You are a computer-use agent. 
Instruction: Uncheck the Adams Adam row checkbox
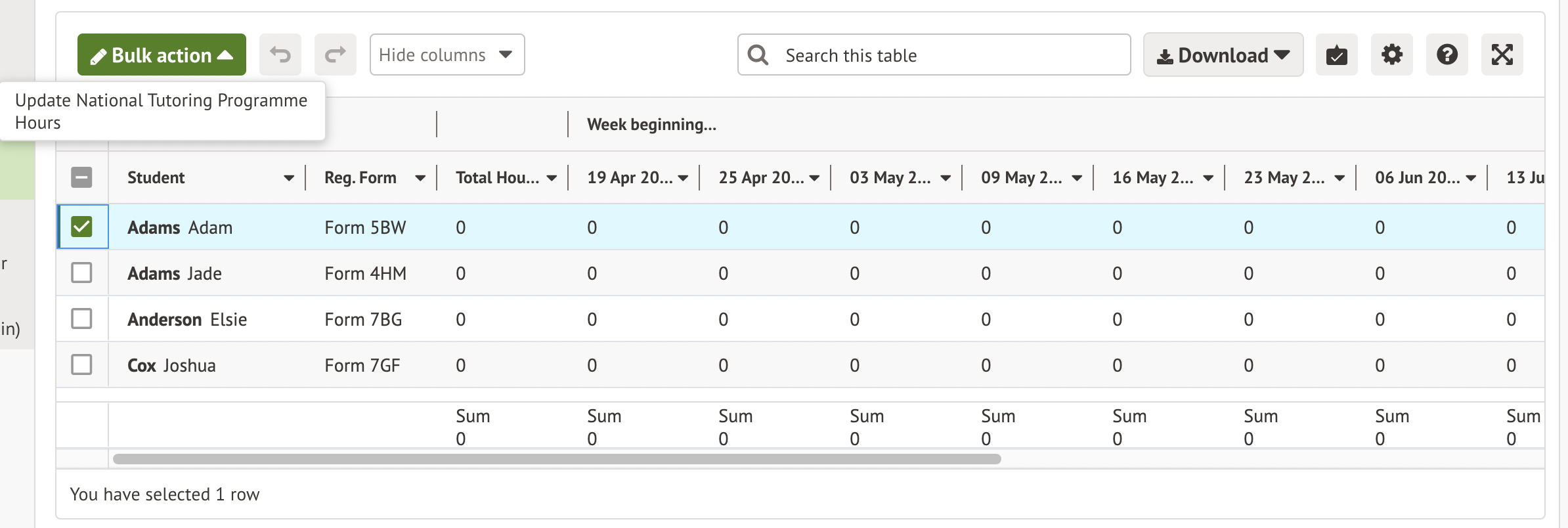point(82,227)
